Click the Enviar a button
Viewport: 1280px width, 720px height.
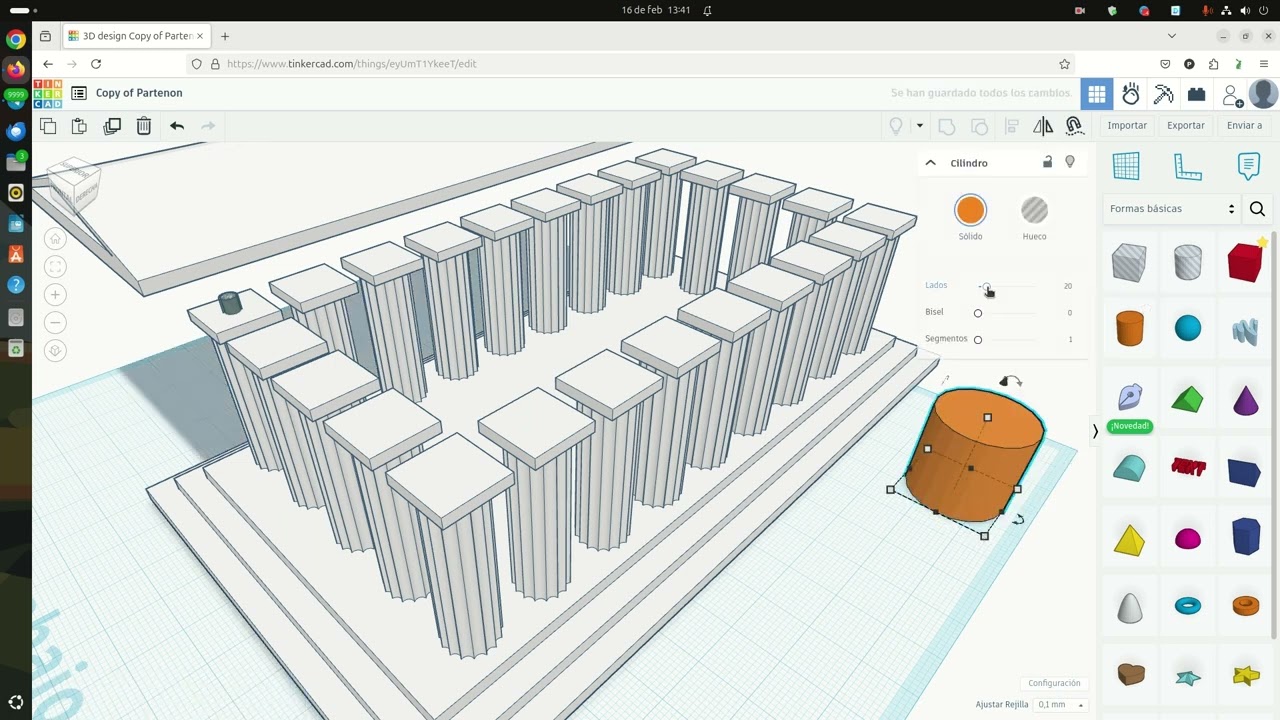pyautogui.click(x=1244, y=125)
